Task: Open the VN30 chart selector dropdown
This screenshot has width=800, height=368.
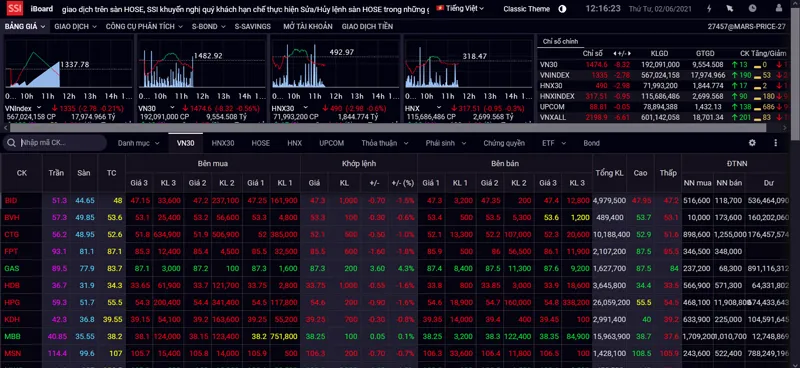Action: 172,108
